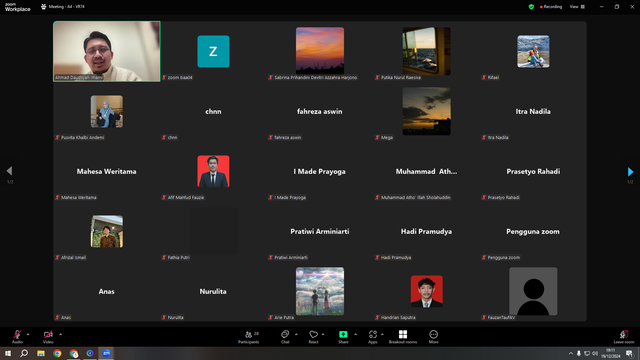Viewport: 640px width, 360px height.
Task: Select Mega's dusk sky avatar
Action: (427, 111)
